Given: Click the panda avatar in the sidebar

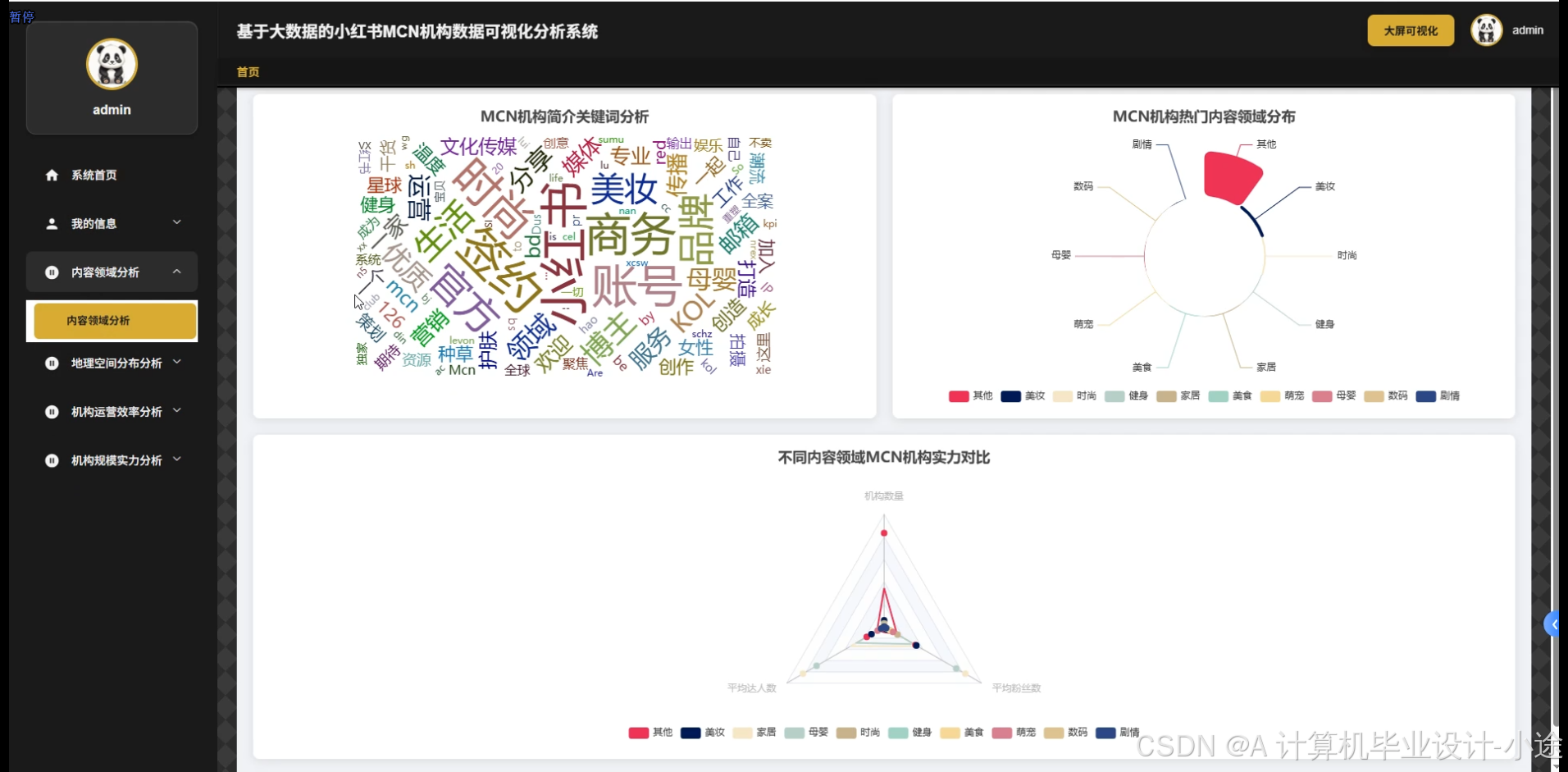Looking at the screenshot, I should 112,64.
